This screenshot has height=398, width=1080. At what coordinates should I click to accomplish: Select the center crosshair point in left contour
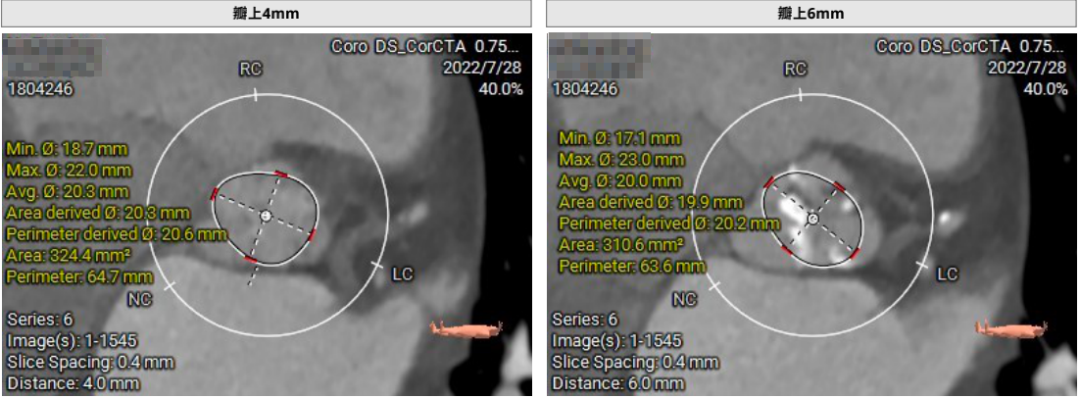265,216
